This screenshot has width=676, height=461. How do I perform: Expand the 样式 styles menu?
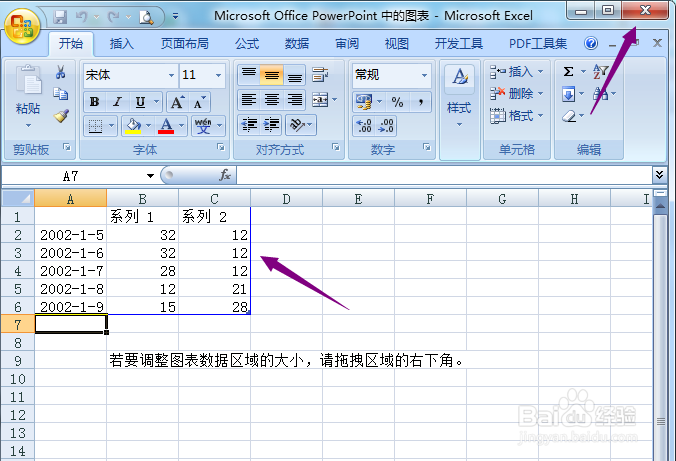pos(459,110)
